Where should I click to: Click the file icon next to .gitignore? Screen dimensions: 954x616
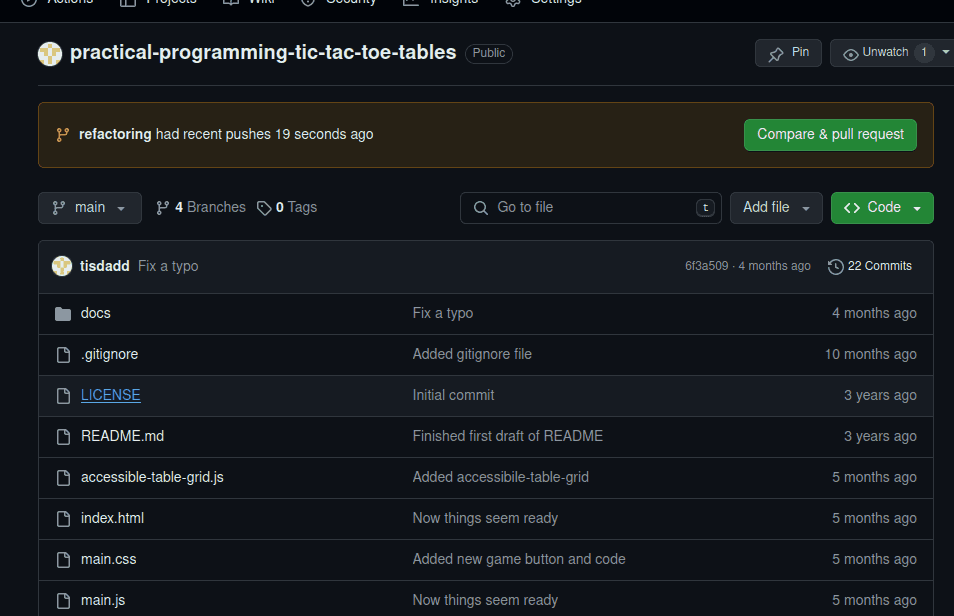point(63,353)
